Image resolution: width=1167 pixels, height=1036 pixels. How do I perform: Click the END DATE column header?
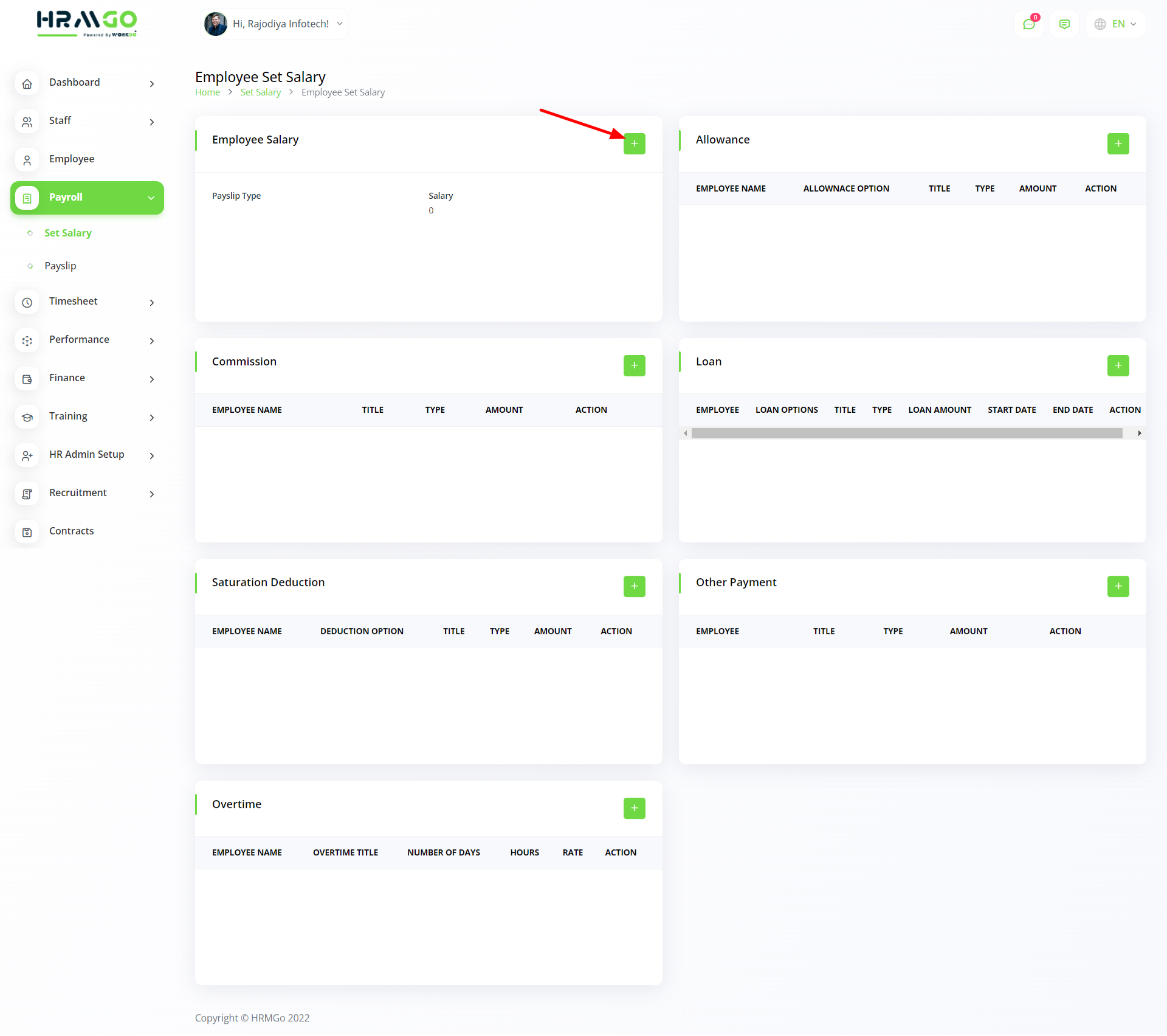pos(1073,410)
